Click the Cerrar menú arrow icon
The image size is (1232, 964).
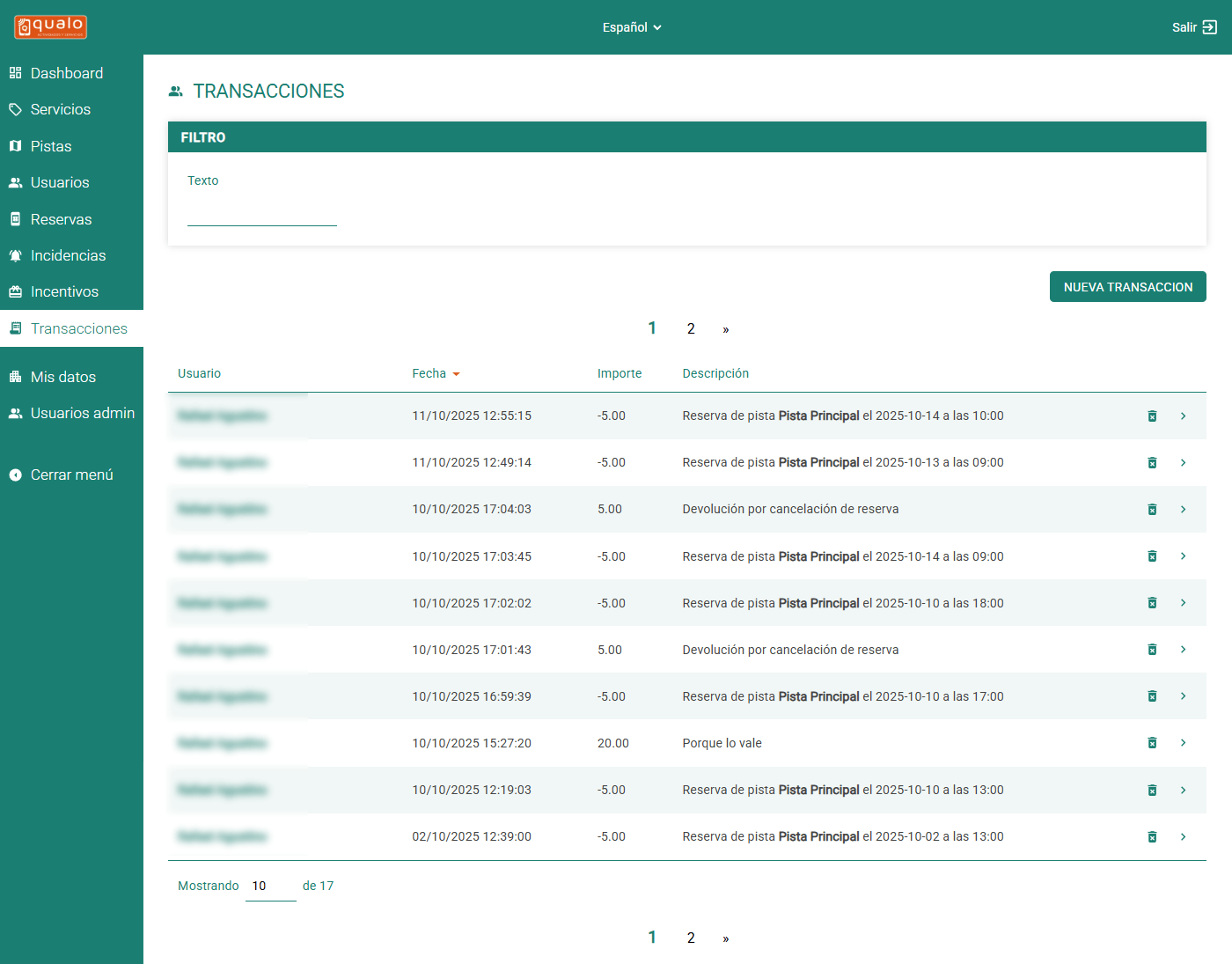15,475
